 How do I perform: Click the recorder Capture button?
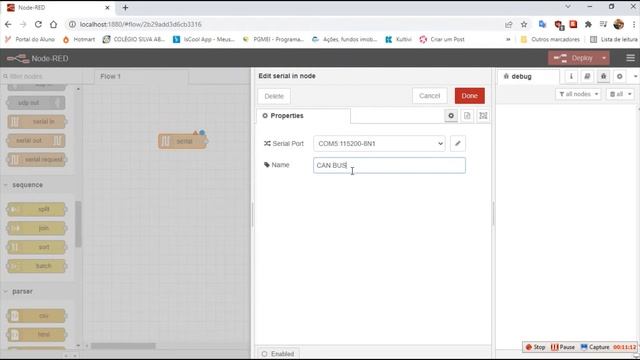[595, 347]
